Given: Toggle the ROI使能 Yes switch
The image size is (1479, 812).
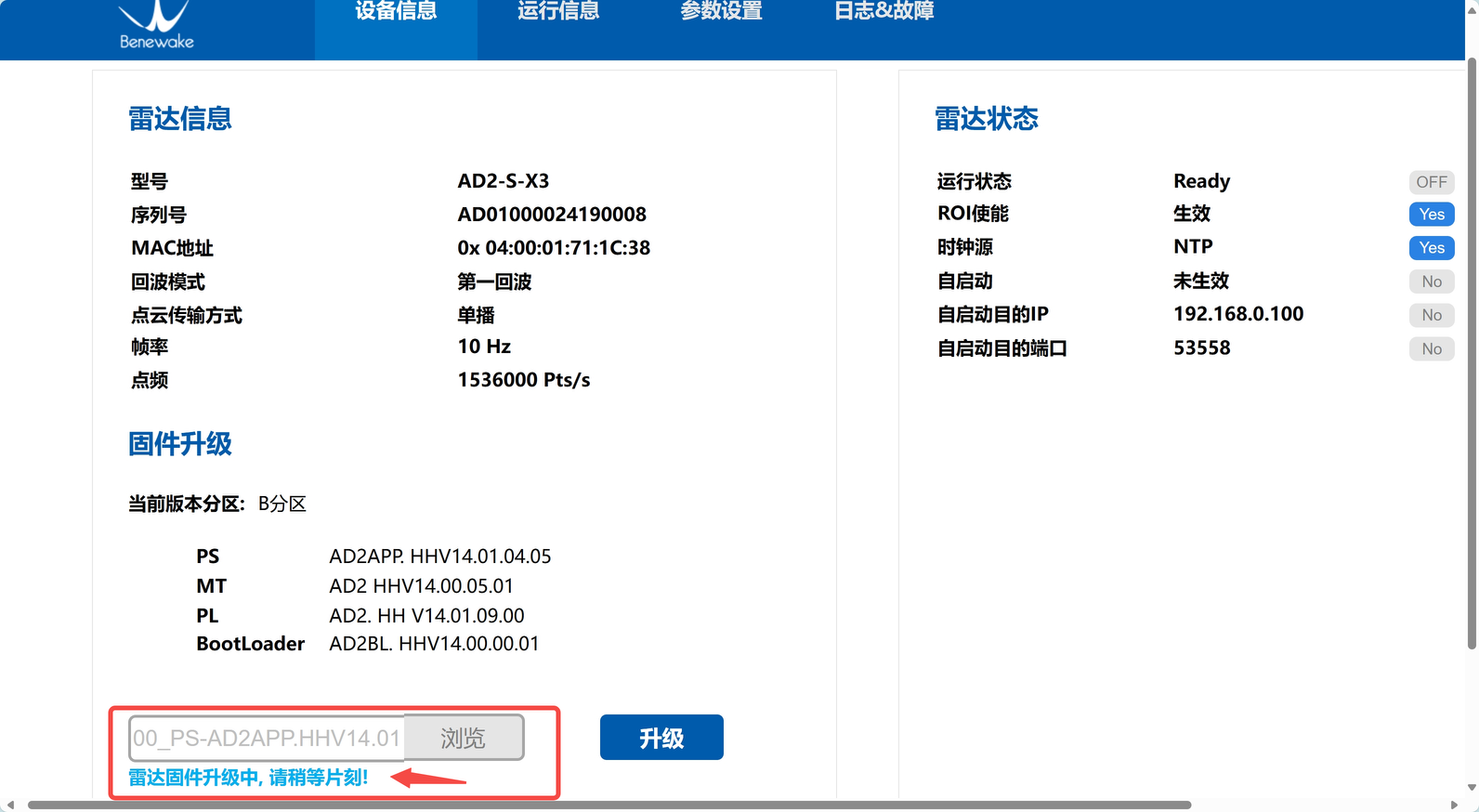Looking at the screenshot, I should pyautogui.click(x=1432, y=215).
